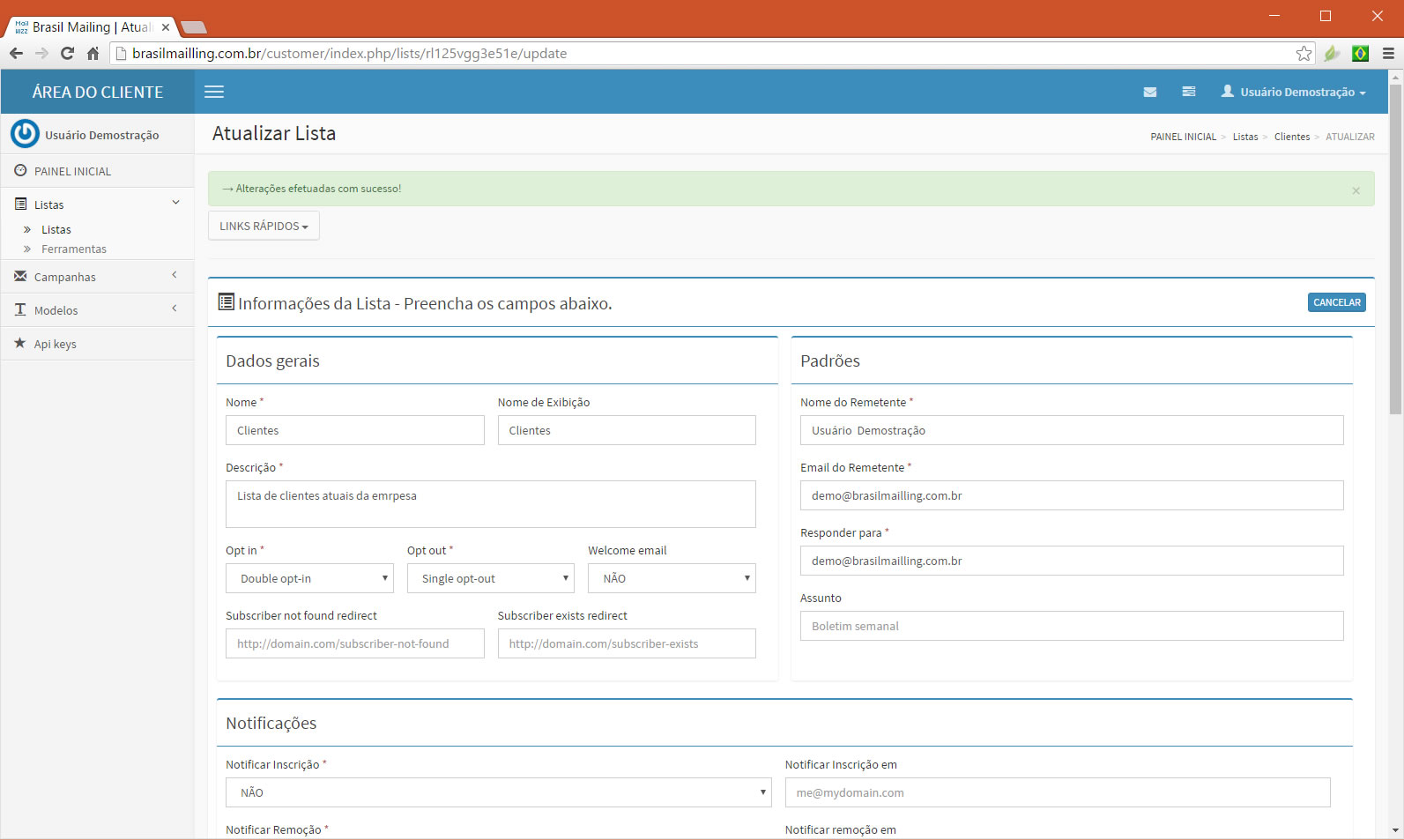
Task: Reload the page with refresh icon
Action: tap(67, 53)
